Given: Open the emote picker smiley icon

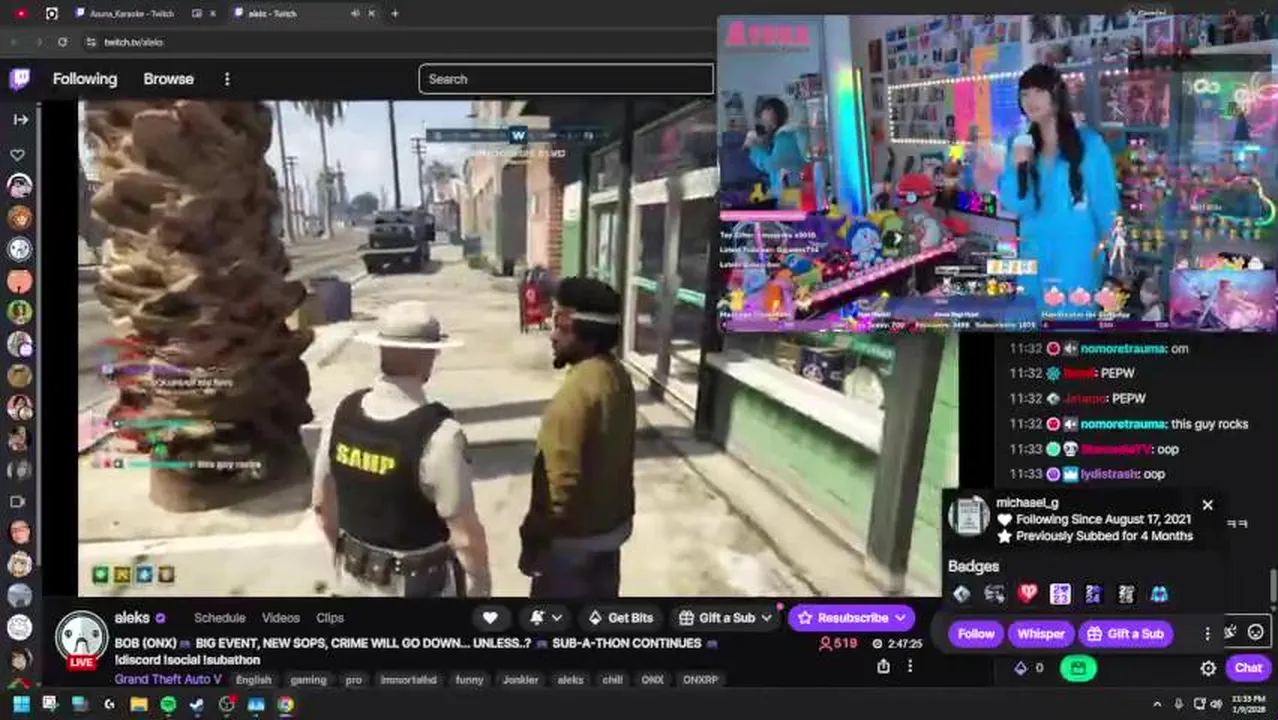Looking at the screenshot, I should pyautogui.click(x=1256, y=632).
